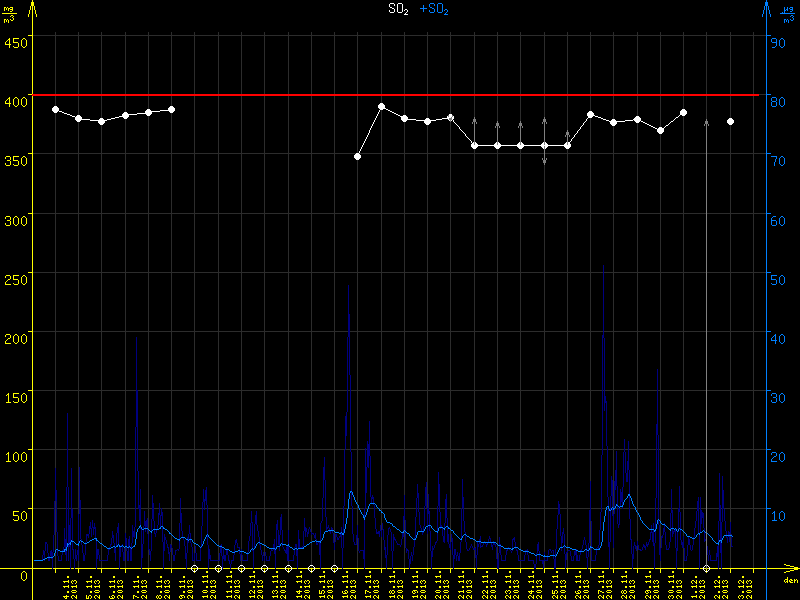Viewport: 800px width, 600px height.
Task: Click the red limit line at 400
Action: point(400,95)
